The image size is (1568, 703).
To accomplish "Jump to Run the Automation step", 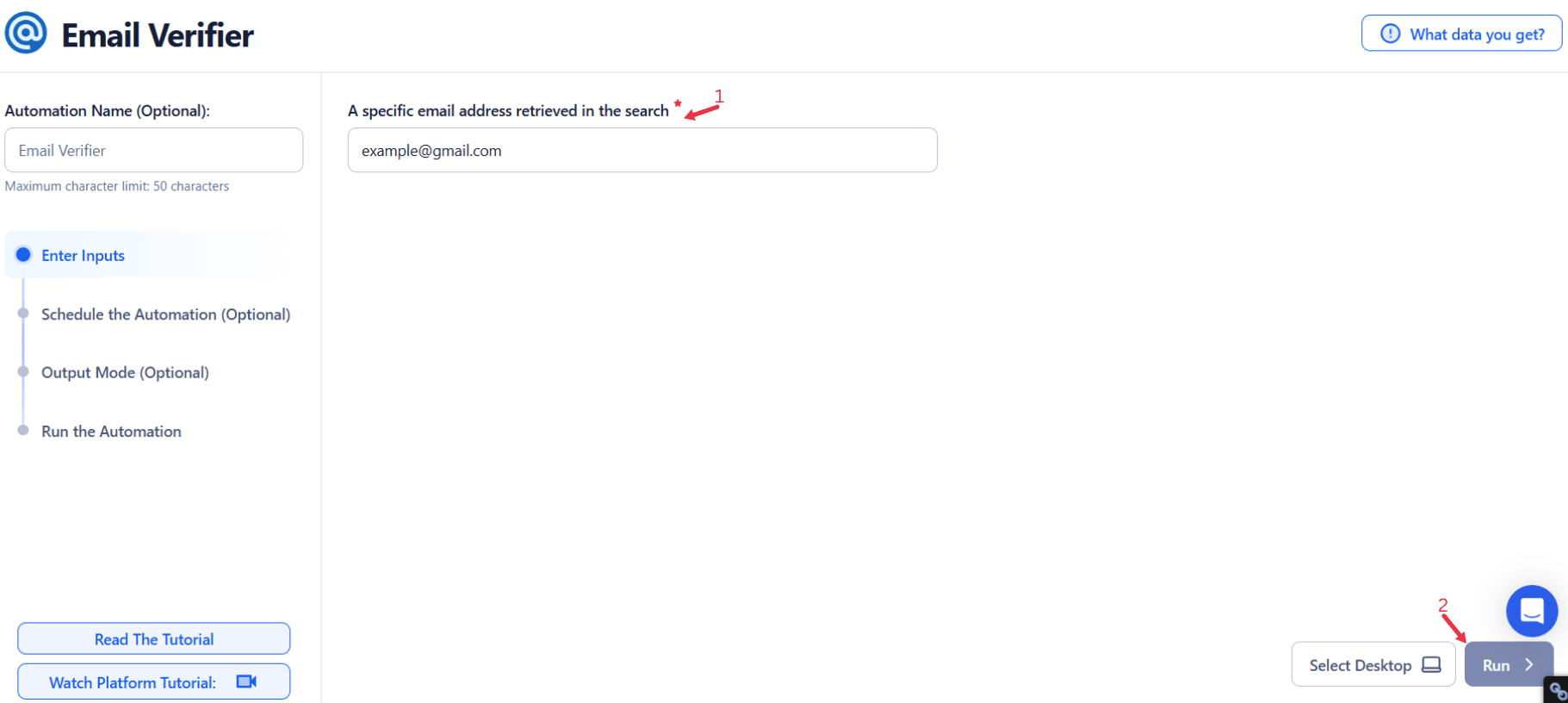I will (111, 431).
